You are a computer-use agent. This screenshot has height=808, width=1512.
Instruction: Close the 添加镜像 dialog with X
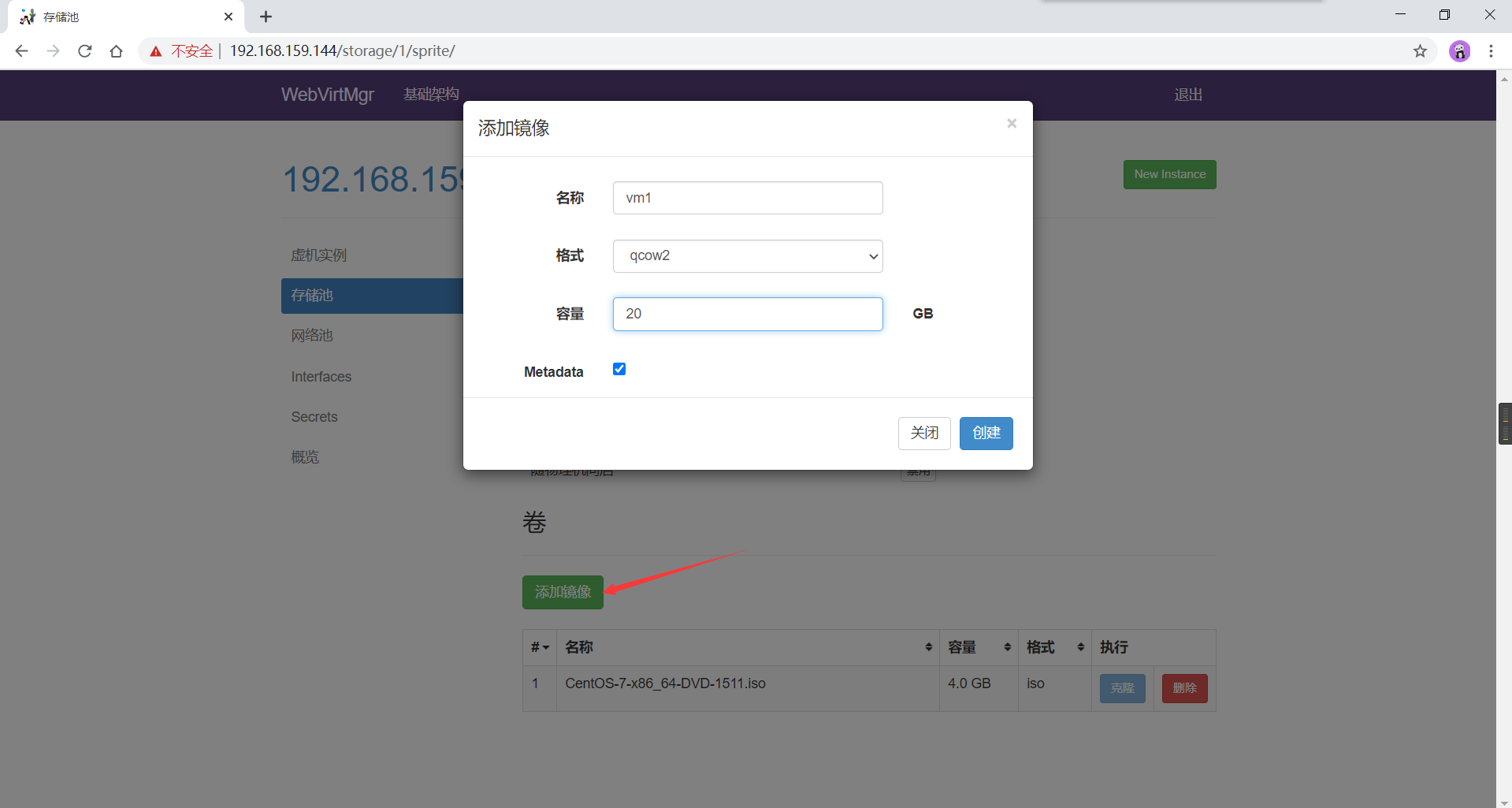tap(1012, 123)
